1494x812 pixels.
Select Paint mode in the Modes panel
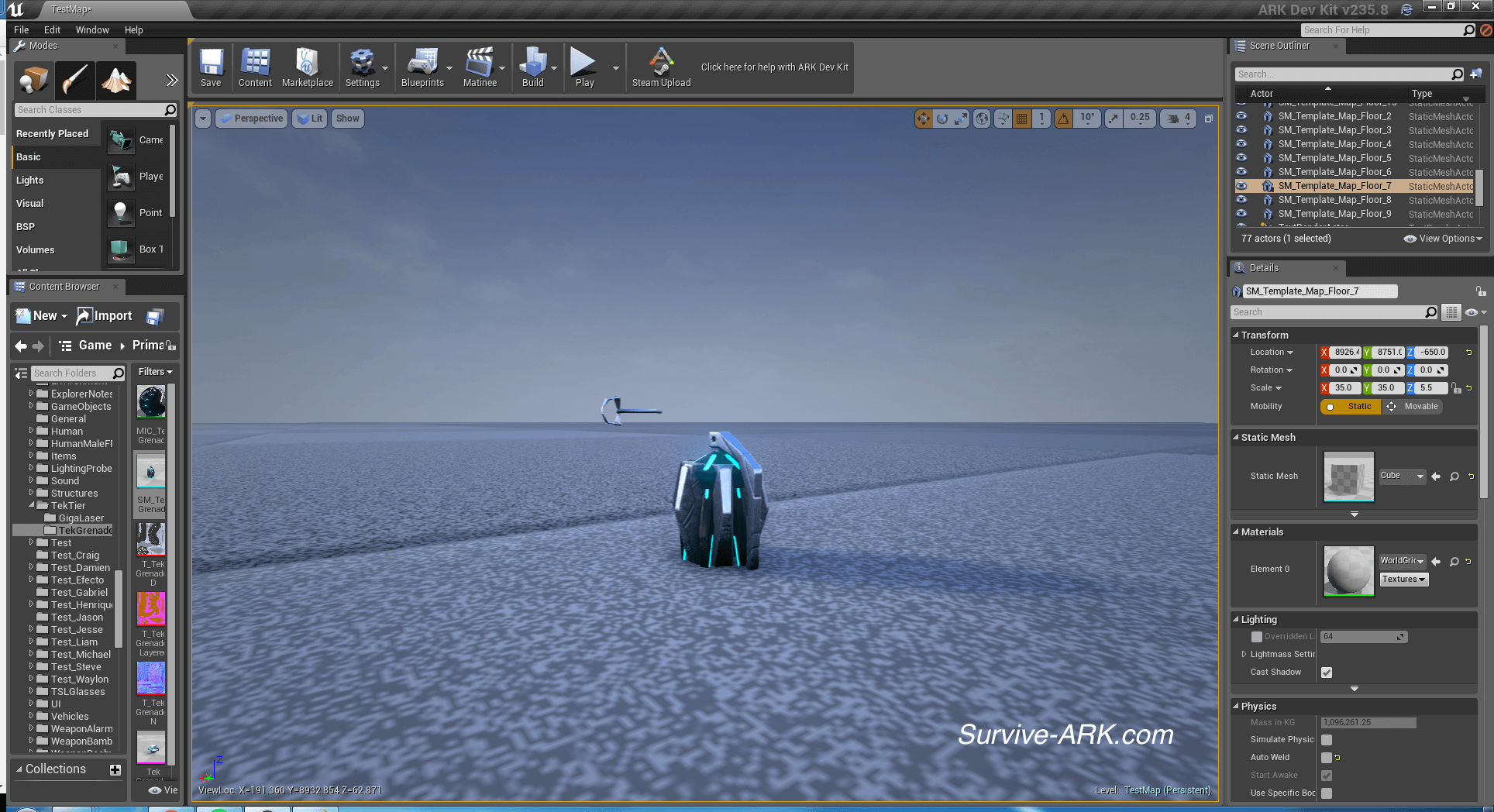(x=75, y=81)
